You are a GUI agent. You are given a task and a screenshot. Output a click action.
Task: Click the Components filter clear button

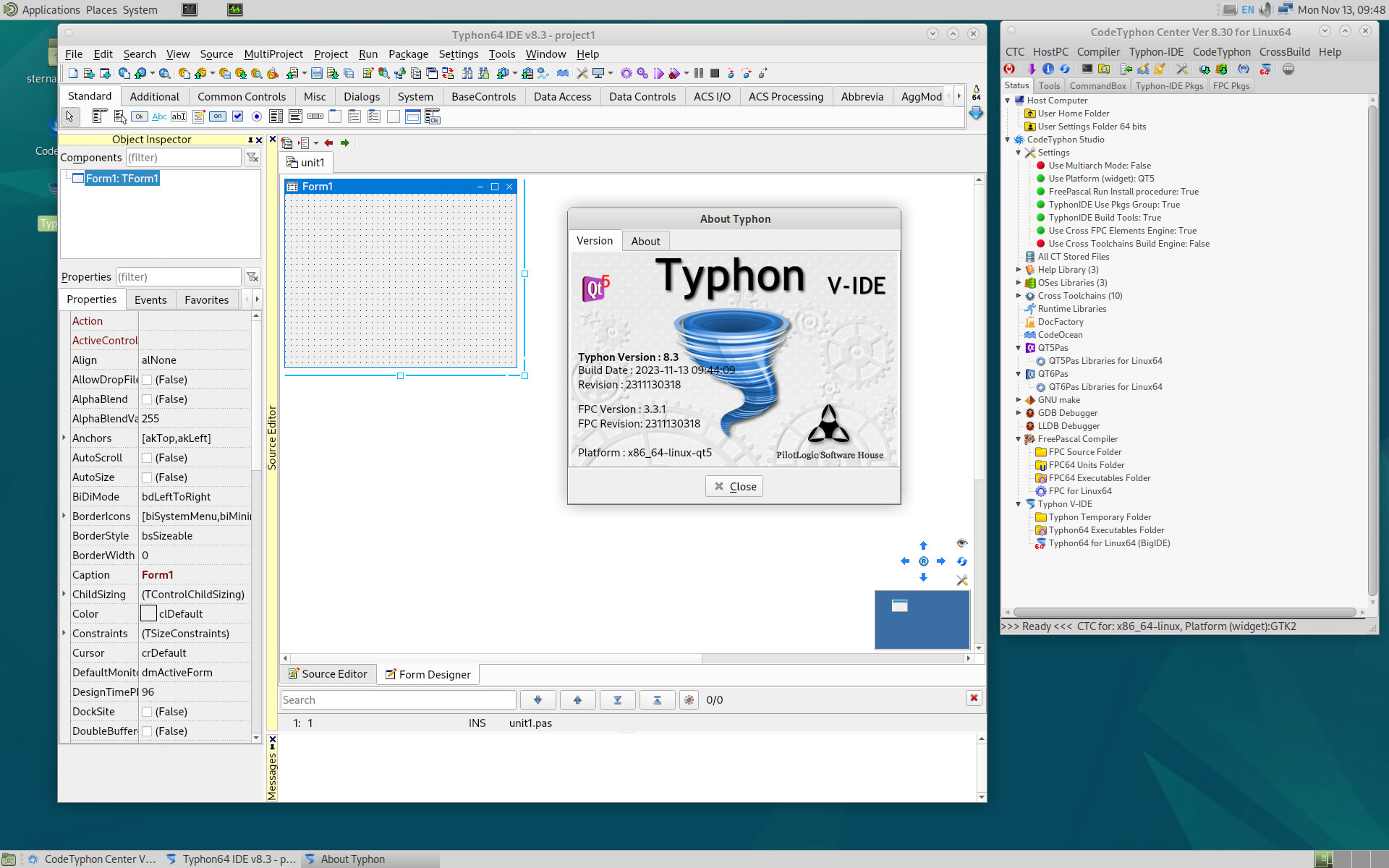click(252, 158)
